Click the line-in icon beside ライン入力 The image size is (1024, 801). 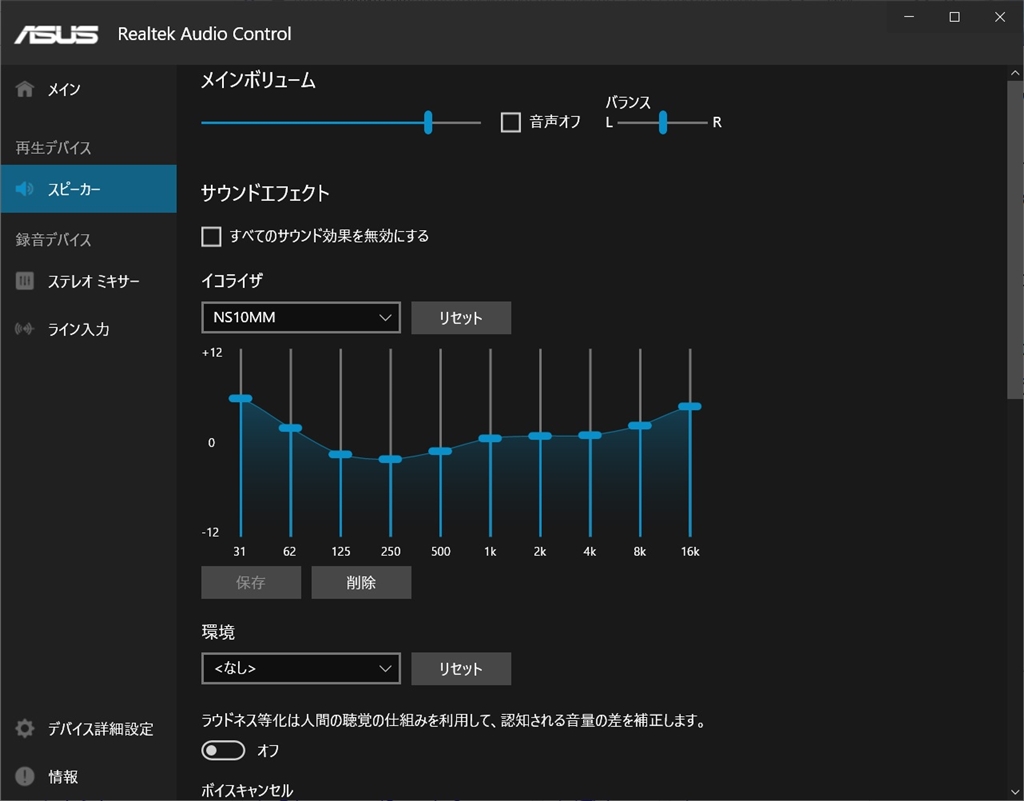(x=25, y=328)
